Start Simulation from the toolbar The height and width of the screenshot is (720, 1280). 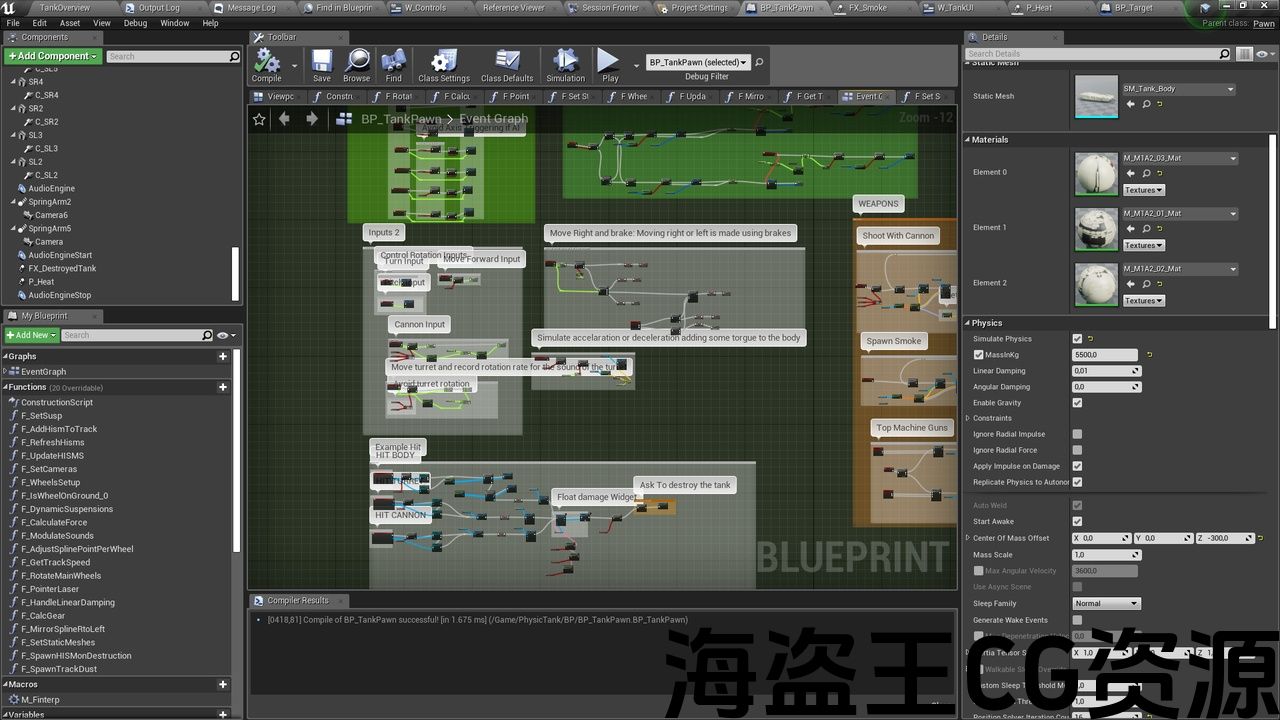point(565,64)
